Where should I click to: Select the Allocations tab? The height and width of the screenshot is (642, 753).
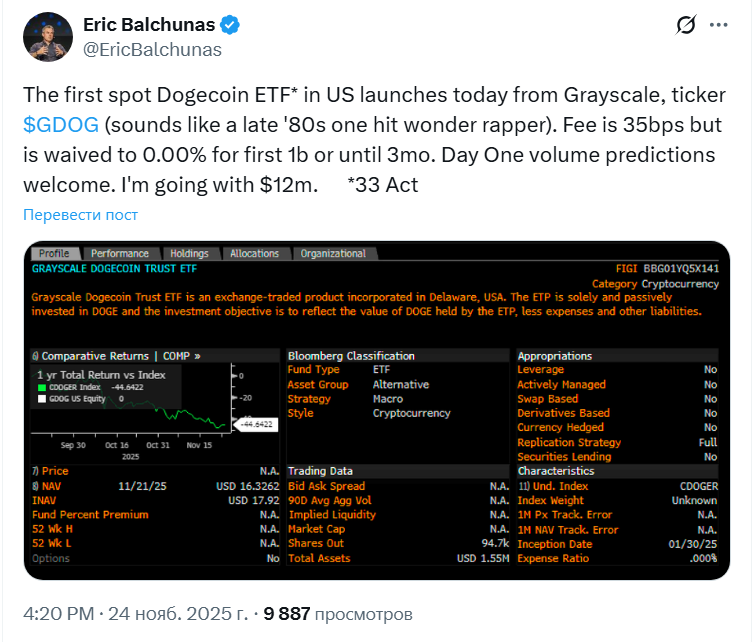point(255,254)
